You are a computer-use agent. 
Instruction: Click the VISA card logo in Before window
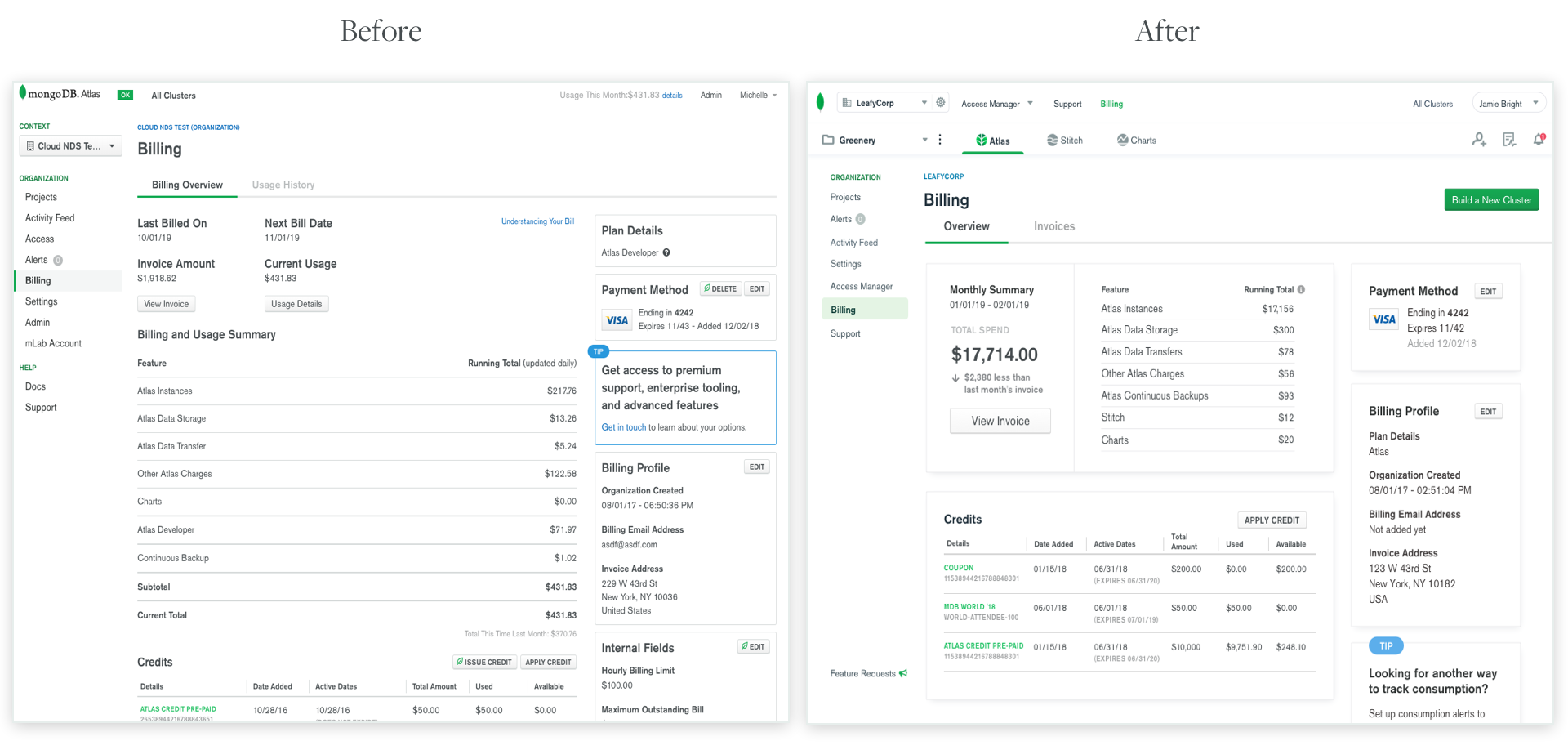pos(617,320)
